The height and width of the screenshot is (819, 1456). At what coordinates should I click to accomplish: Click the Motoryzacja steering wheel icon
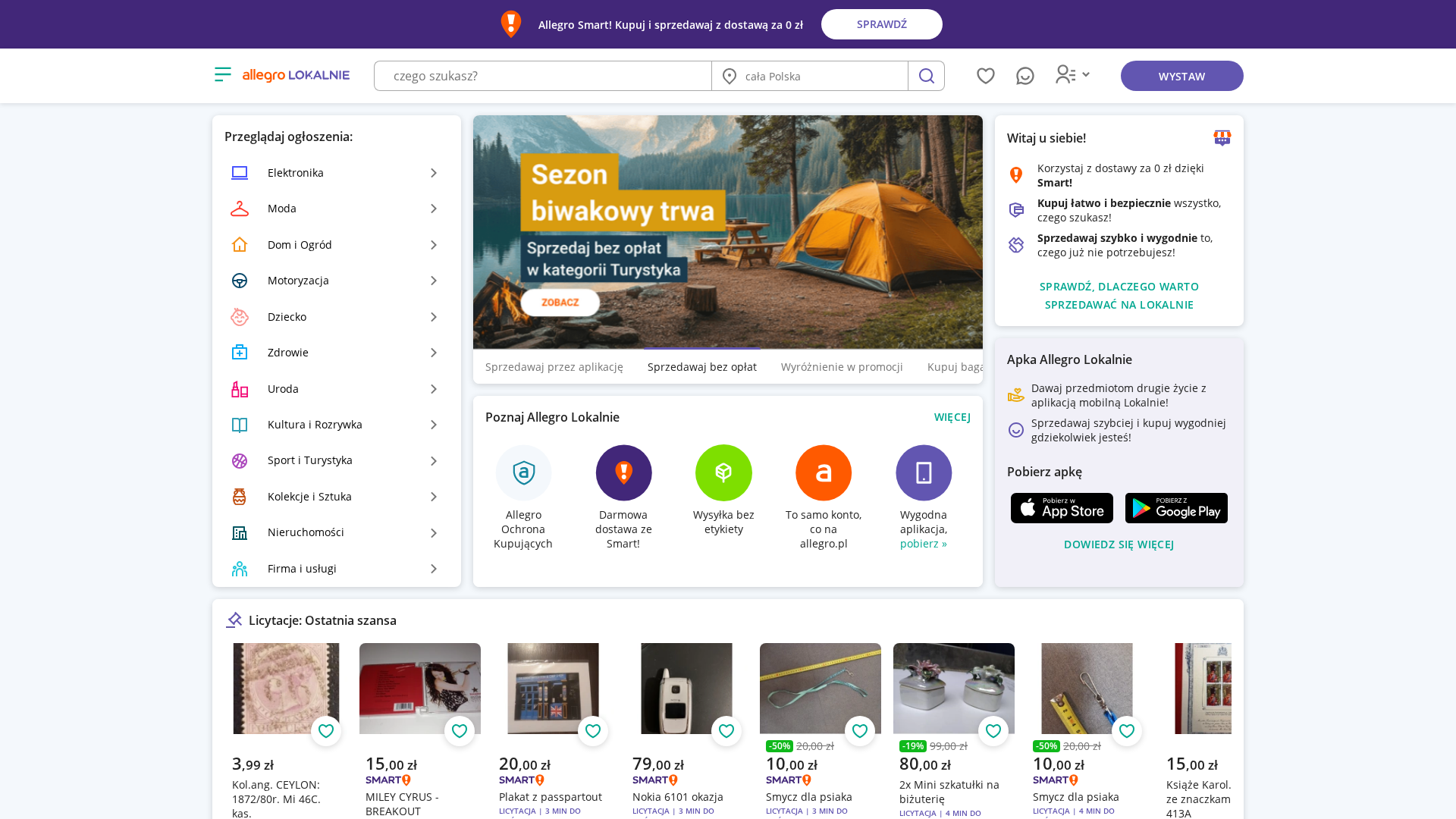[240, 281]
